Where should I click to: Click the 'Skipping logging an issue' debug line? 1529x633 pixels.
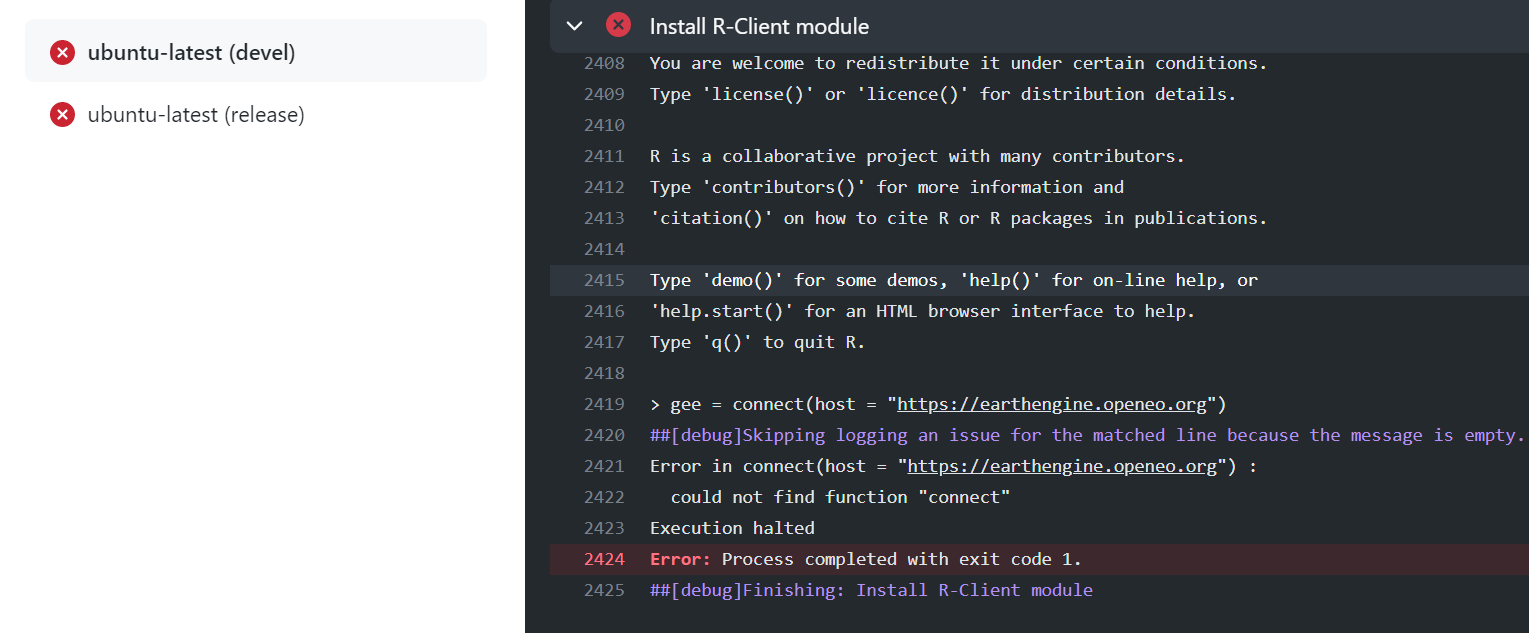tap(1087, 435)
